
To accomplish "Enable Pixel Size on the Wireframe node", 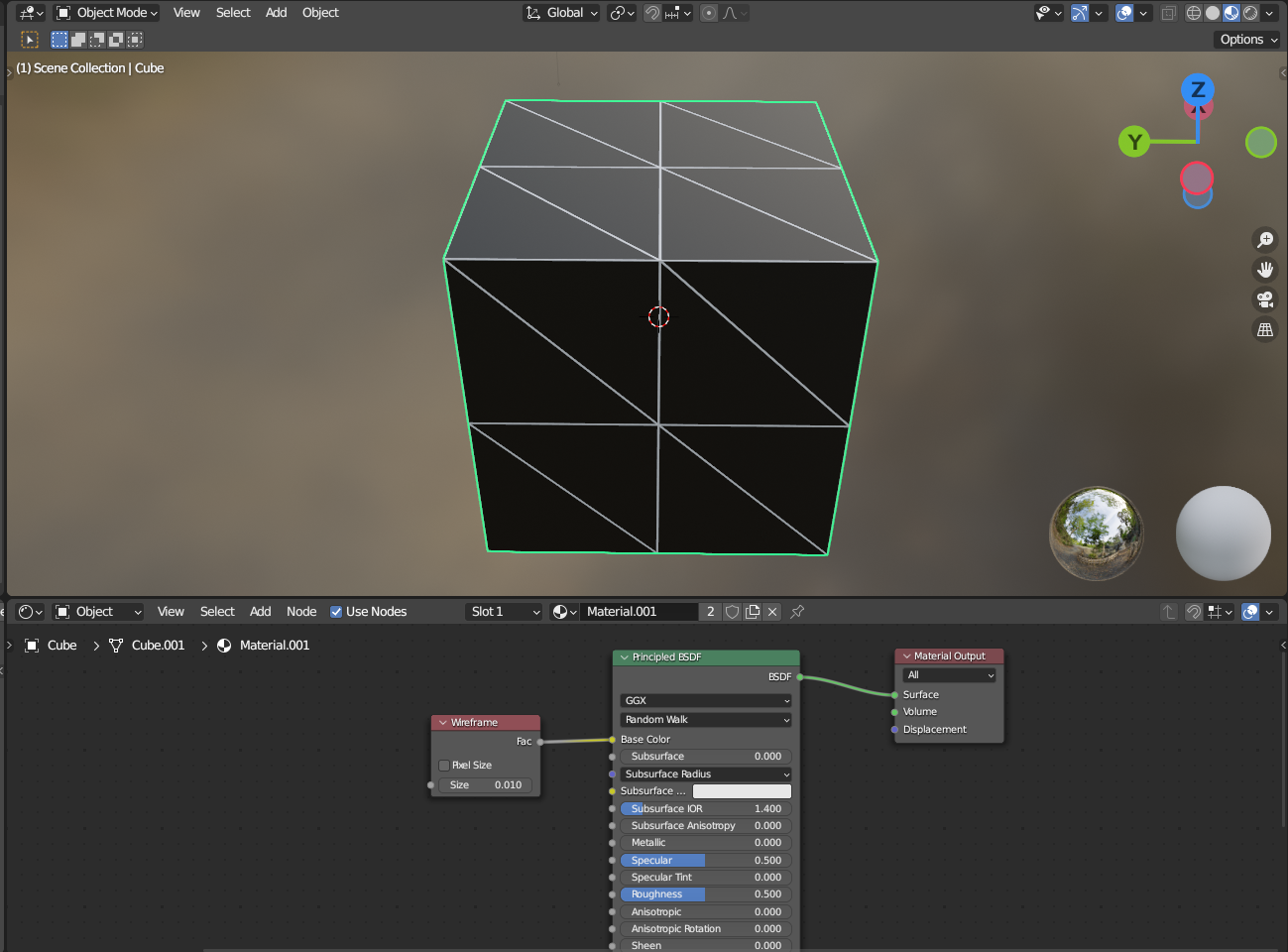I will pyautogui.click(x=443, y=766).
